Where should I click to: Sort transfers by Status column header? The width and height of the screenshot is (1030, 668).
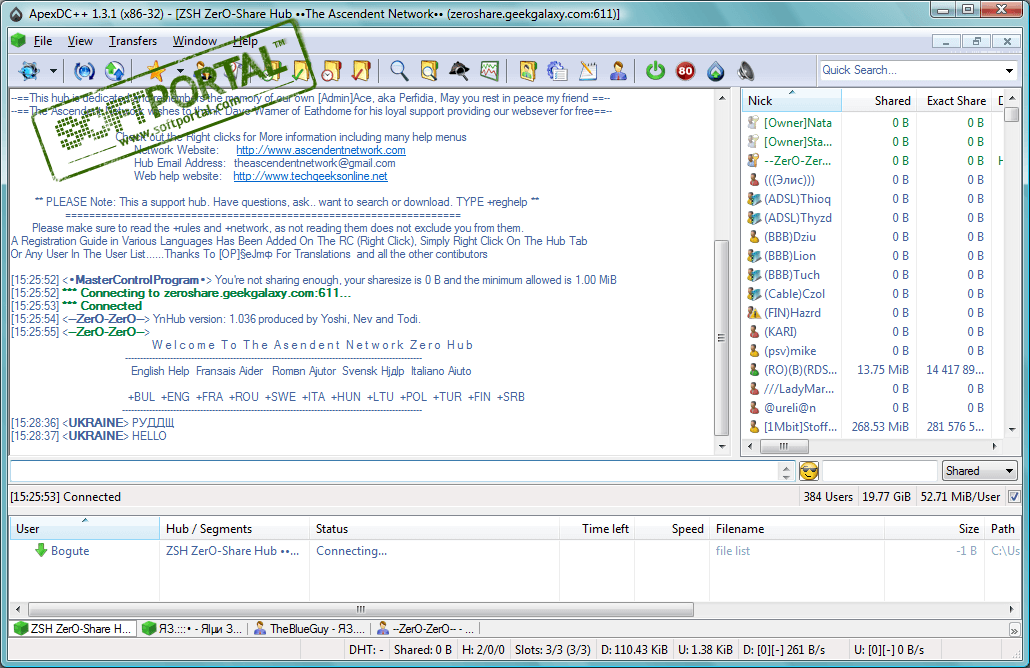point(434,529)
